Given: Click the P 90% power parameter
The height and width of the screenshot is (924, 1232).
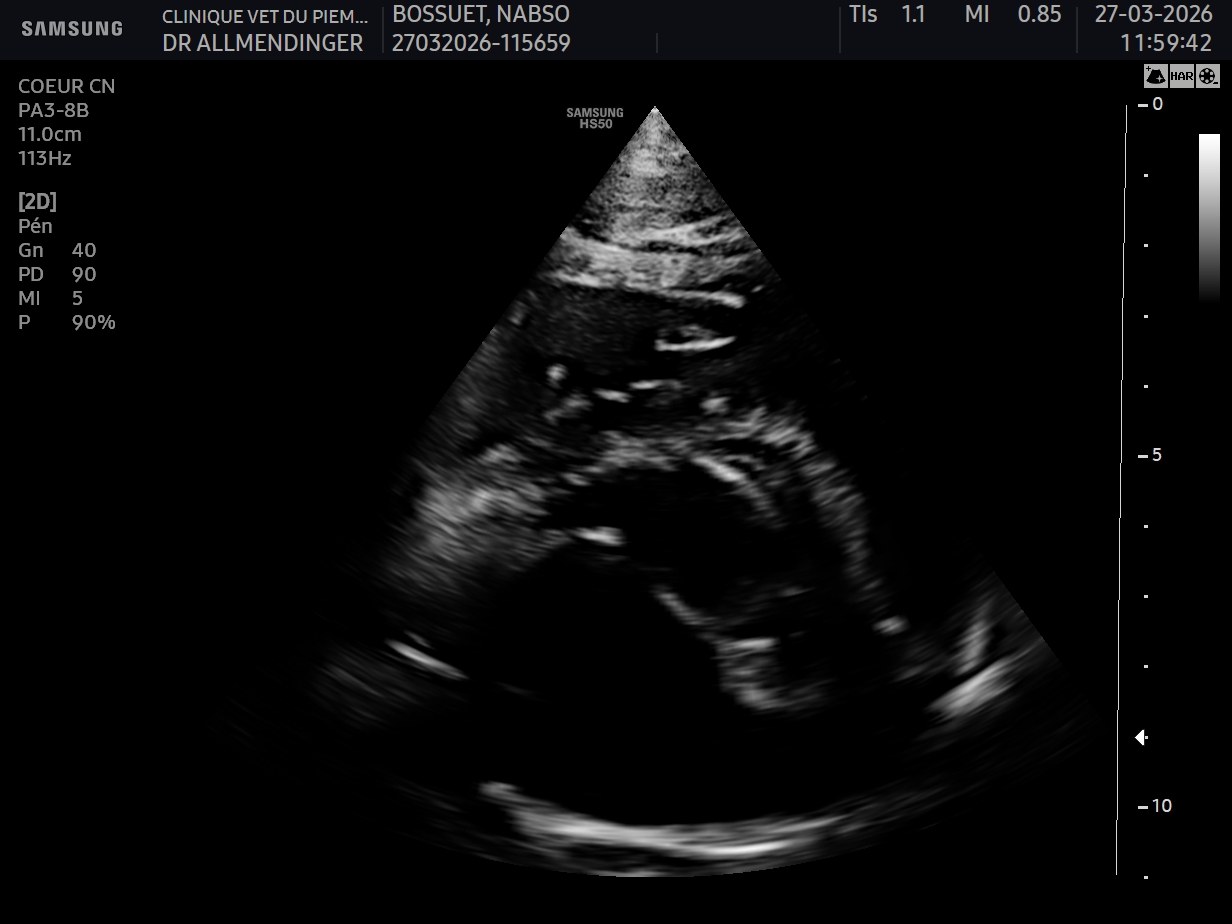Looking at the screenshot, I should click(66, 322).
